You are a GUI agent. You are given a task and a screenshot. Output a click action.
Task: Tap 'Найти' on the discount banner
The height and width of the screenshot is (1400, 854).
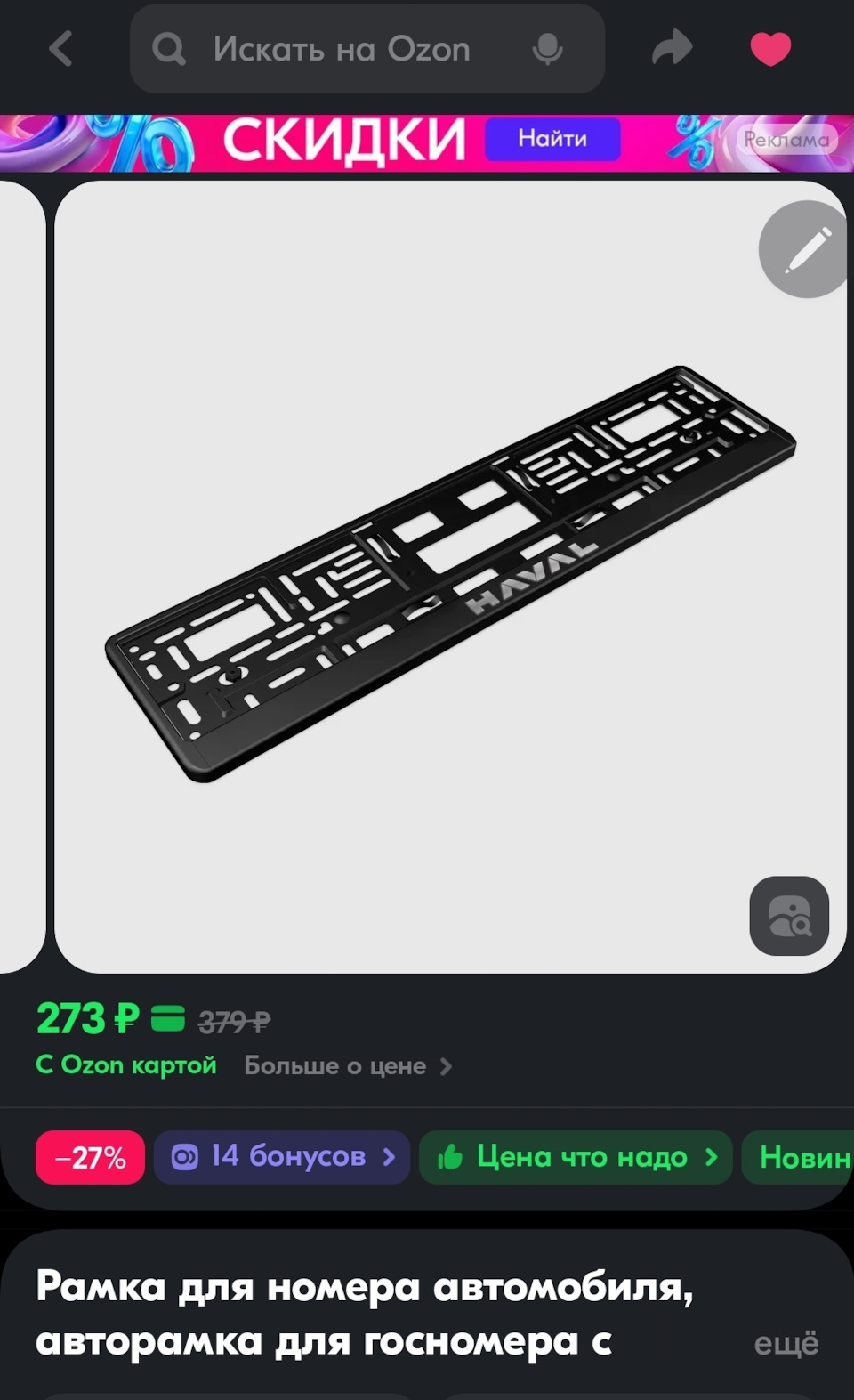click(x=552, y=139)
